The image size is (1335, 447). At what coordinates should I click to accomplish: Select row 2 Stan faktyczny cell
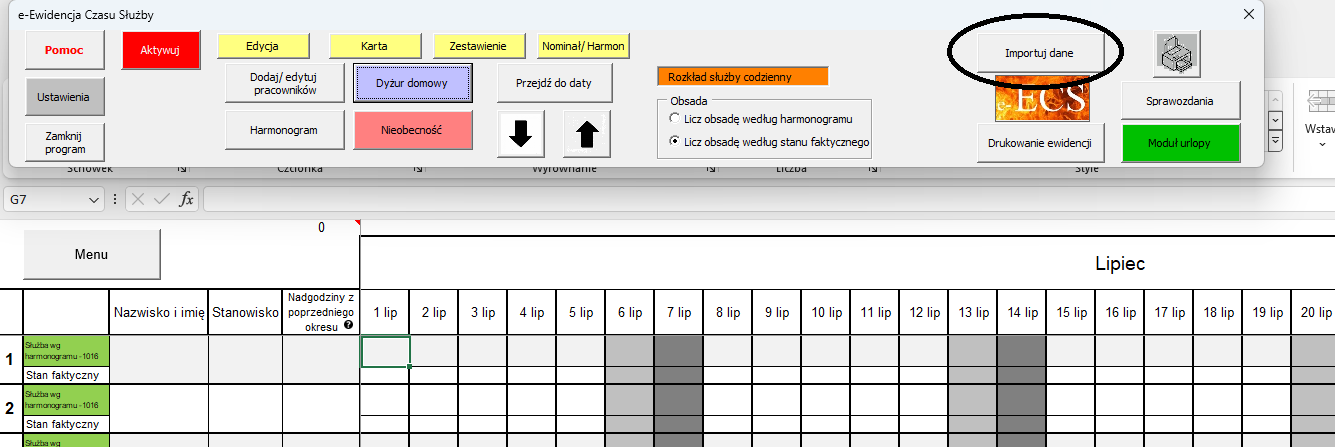tap(66, 423)
